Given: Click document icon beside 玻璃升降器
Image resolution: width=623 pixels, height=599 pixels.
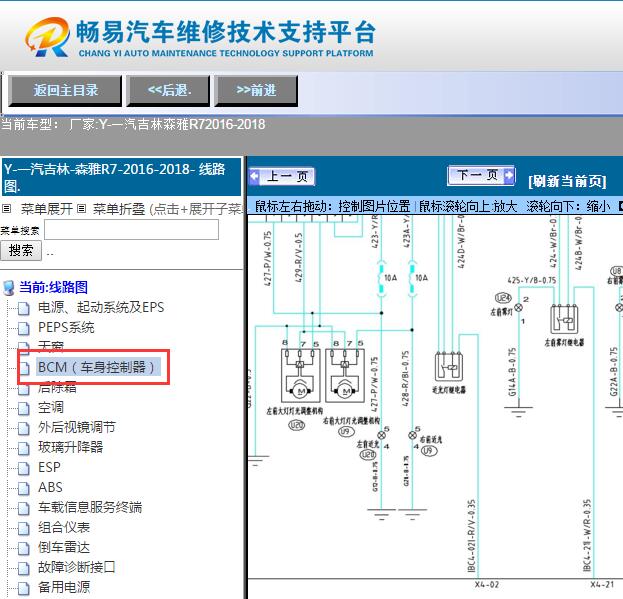Looking at the screenshot, I should pos(24,448).
